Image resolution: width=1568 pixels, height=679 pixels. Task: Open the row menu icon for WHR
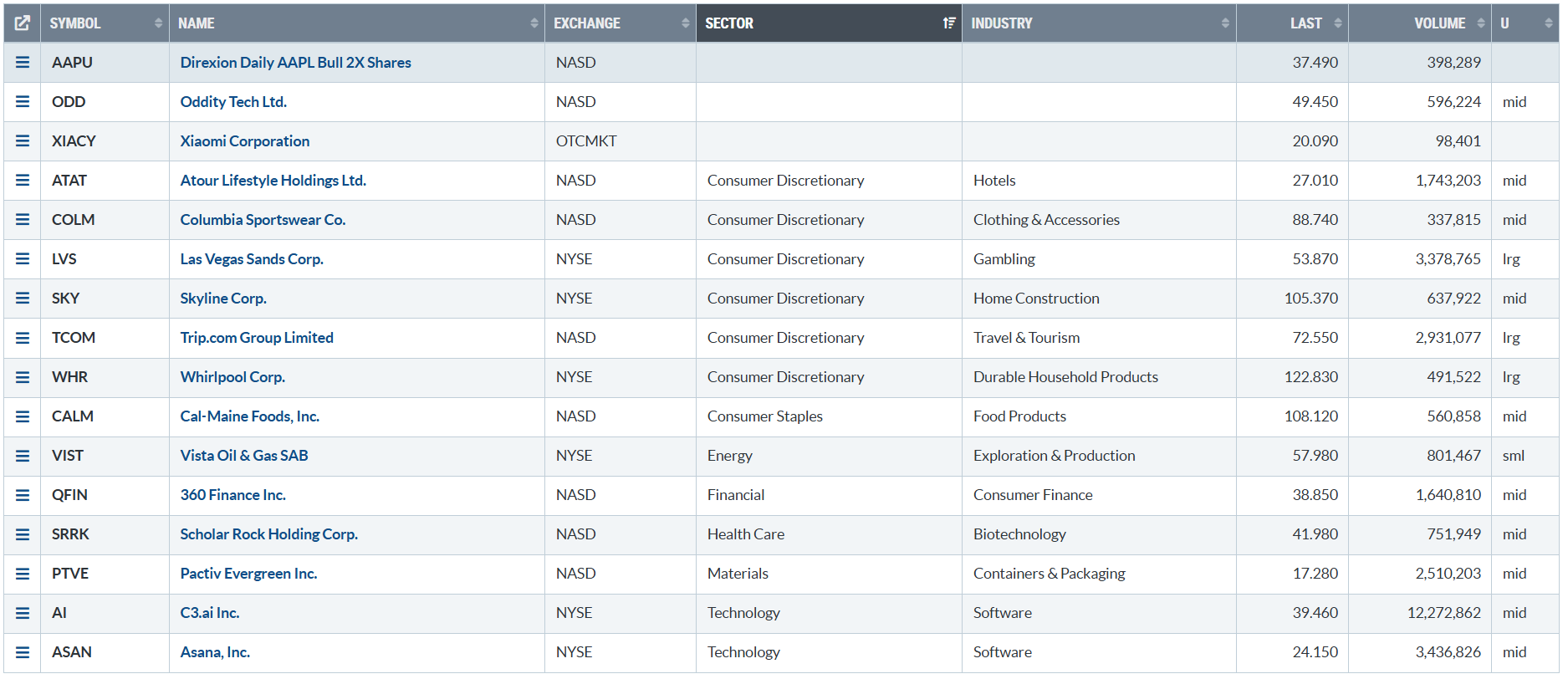23,377
